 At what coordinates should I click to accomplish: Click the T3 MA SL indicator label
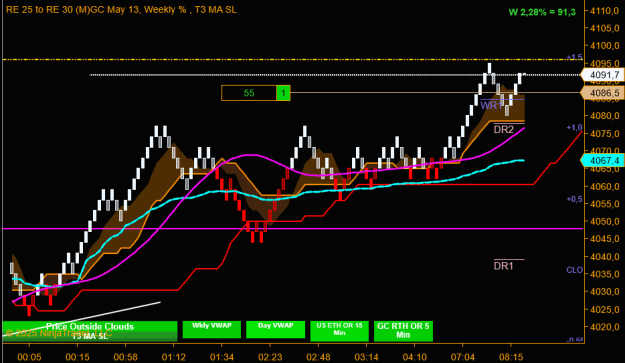pyautogui.click(x=90, y=336)
